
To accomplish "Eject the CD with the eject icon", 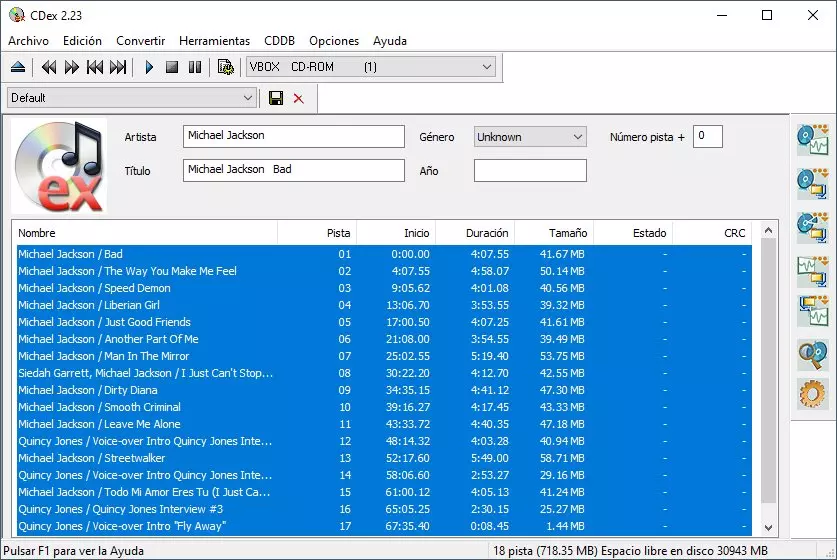I will pos(18,67).
